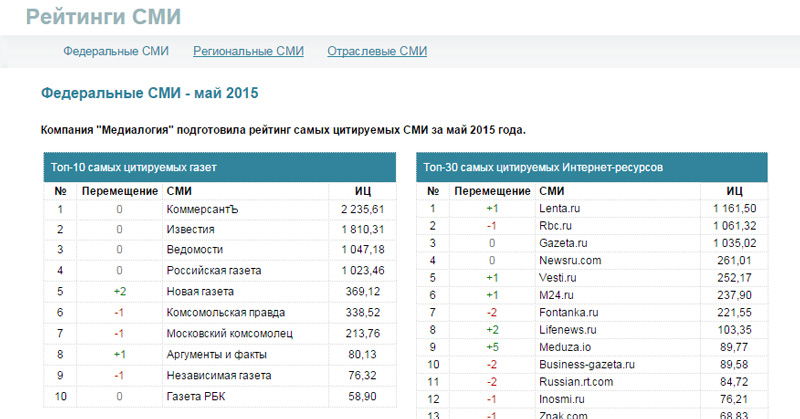Viewport: 800px width, 419px height.
Task: Click the value 1 035,02
Action: click(735, 243)
